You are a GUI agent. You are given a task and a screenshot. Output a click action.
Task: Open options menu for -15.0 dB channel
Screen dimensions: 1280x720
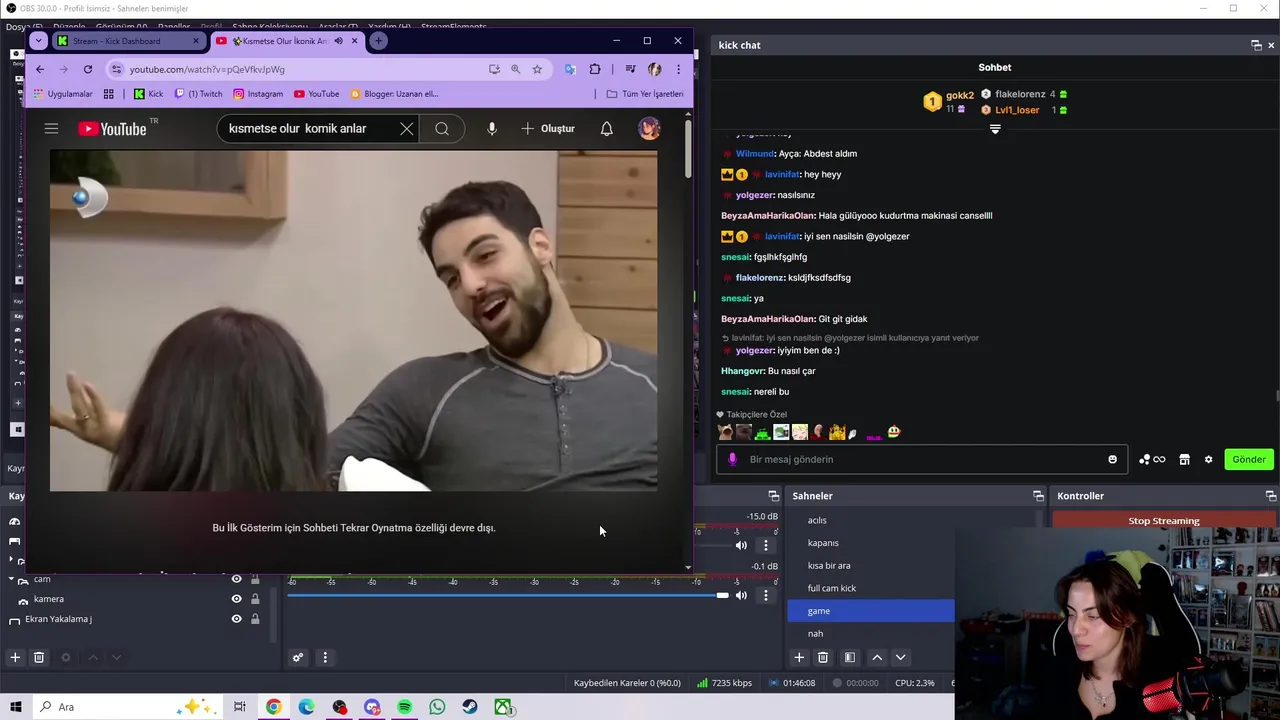(x=766, y=545)
